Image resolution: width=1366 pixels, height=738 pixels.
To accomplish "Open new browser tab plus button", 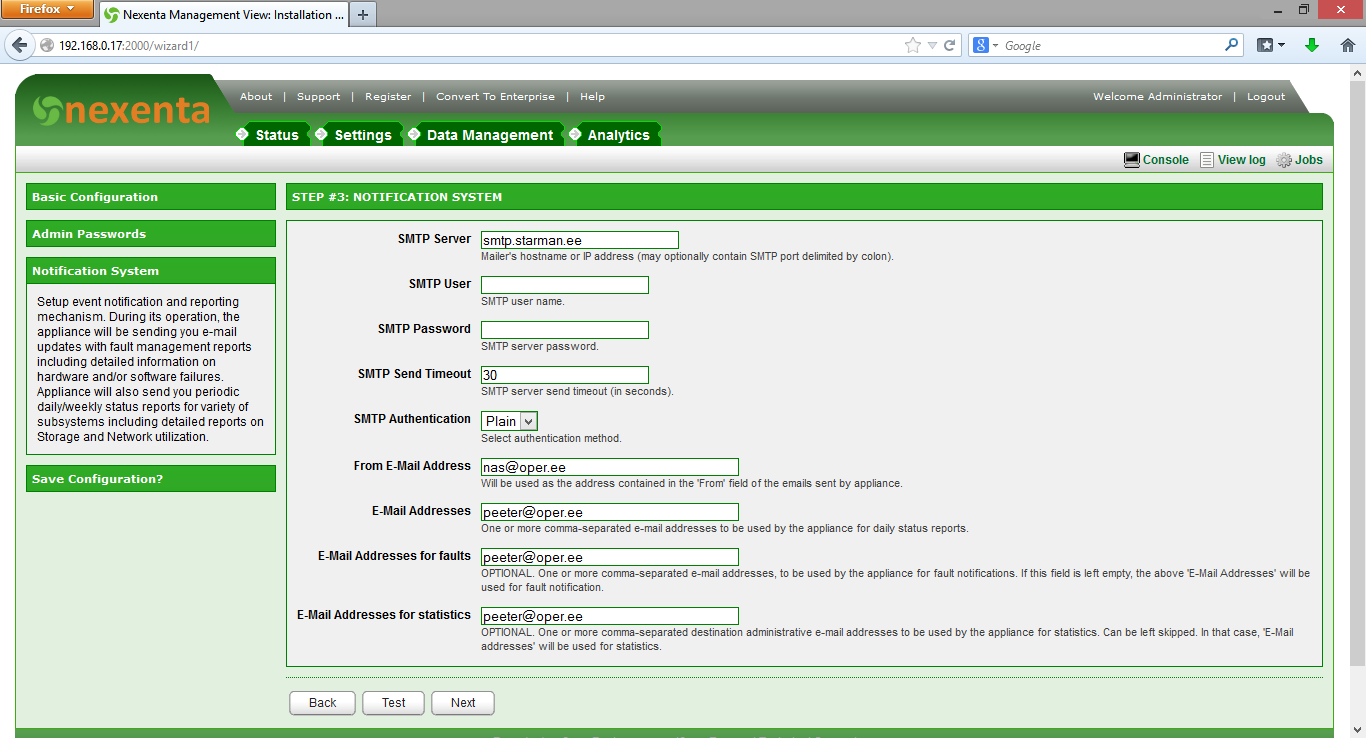I will point(362,14).
